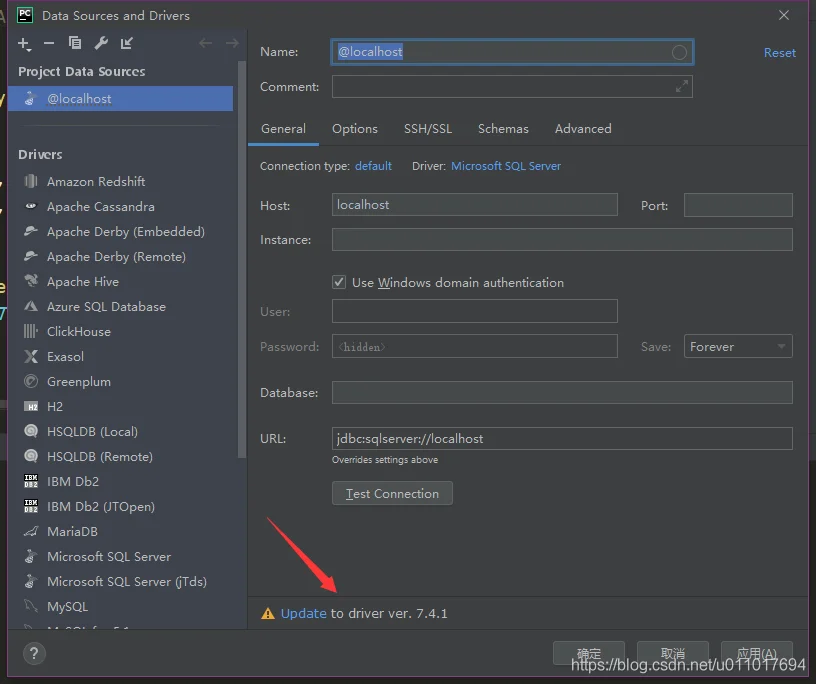Select the Exasol driver icon
This screenshot has width=816, height=684.
coord(31,356)
